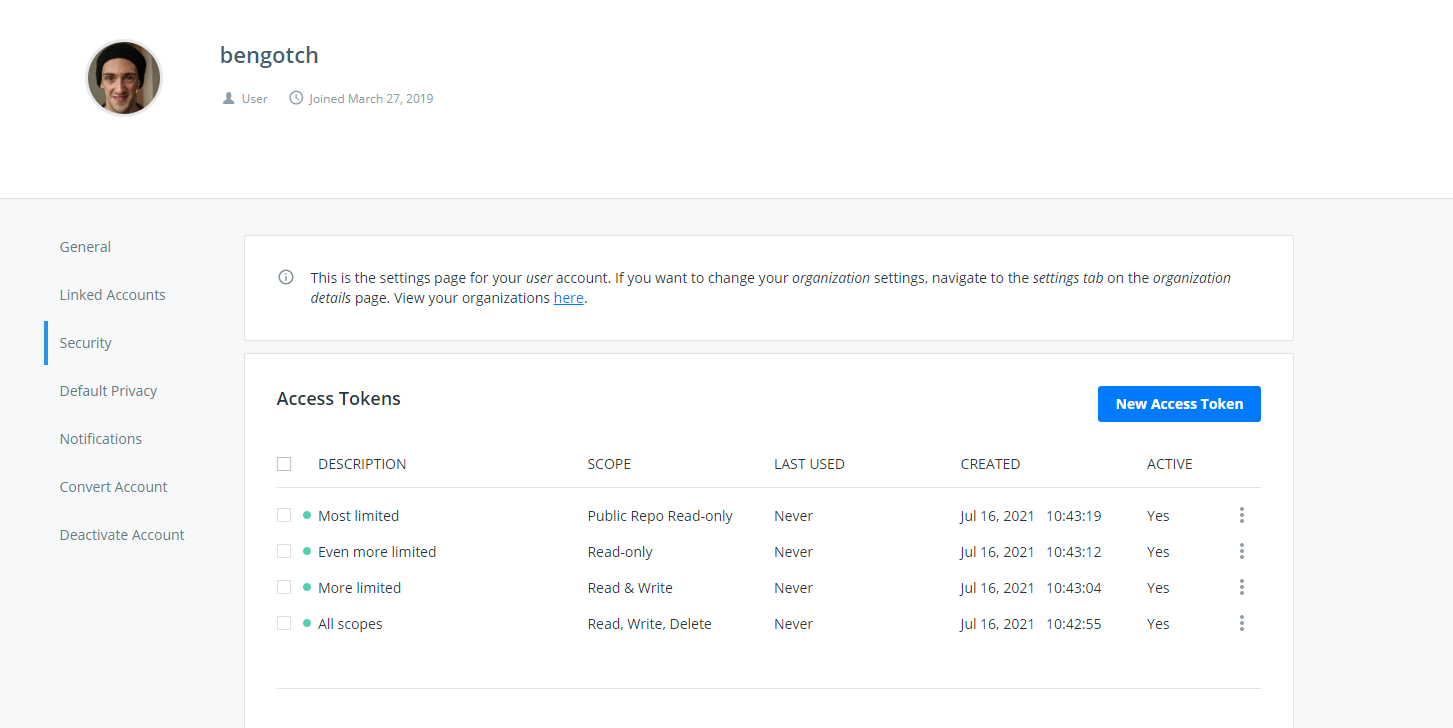Follow the 'here' organizations link
Screen dimensions: 1453x728
pyautogui.click(x=568, y=298)
